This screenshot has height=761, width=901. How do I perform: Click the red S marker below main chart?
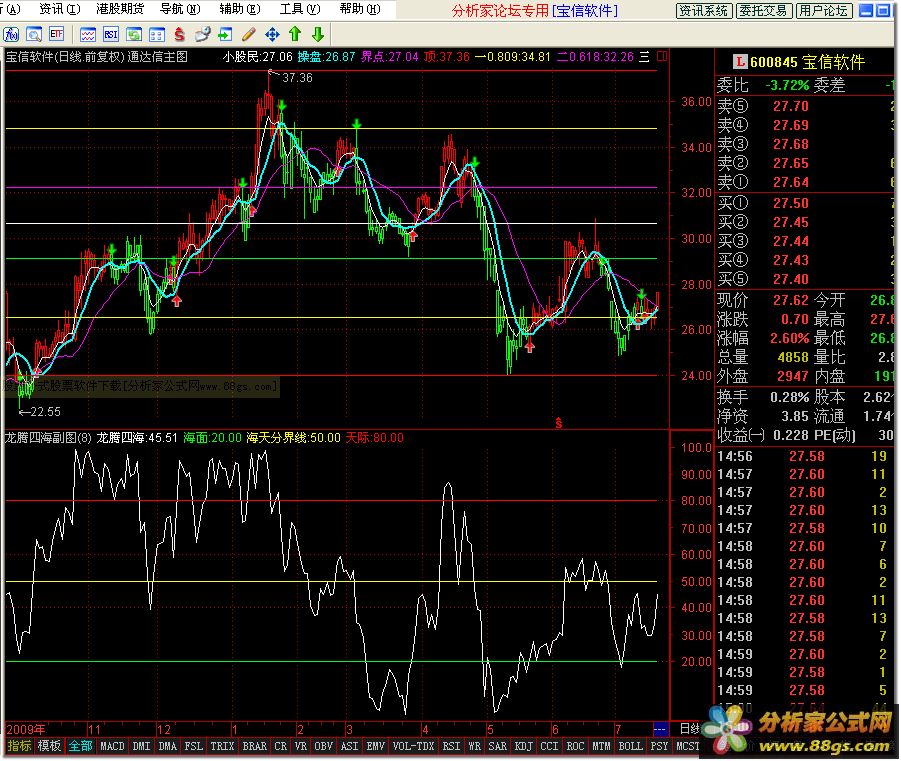[x=559, y=424]
